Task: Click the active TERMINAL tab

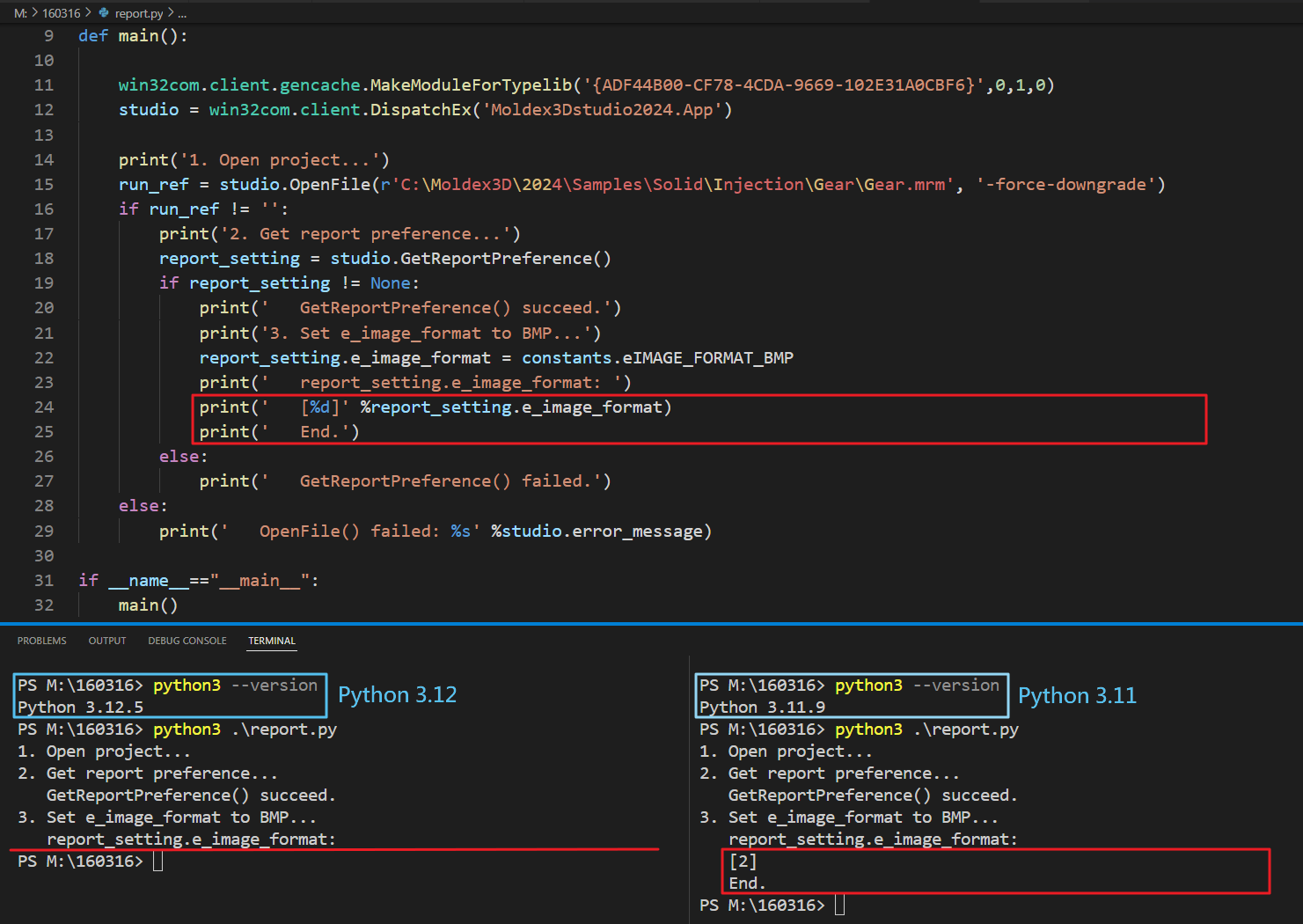Action: [271, 641]
